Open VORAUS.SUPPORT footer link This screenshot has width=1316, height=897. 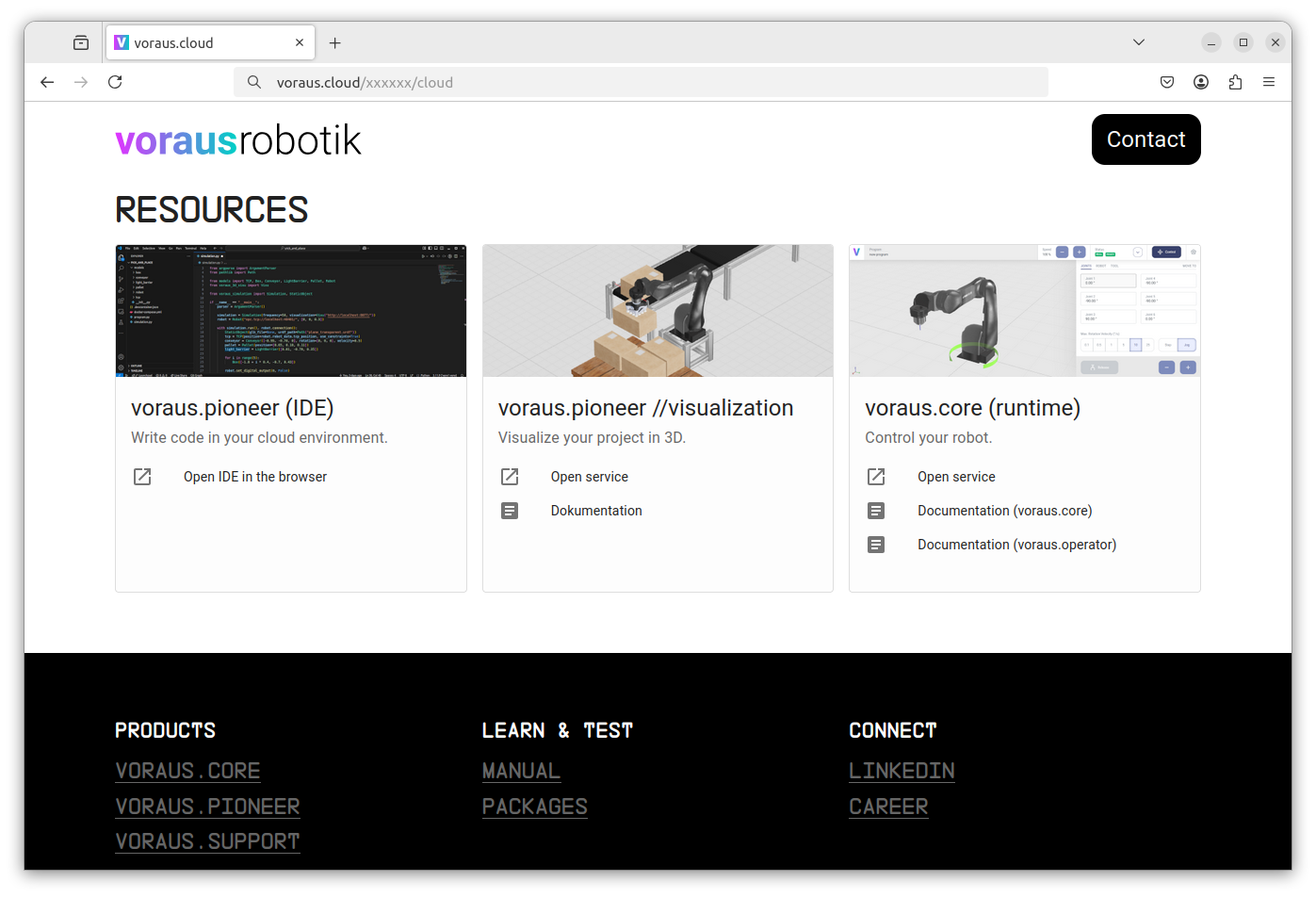pos(207,841)
